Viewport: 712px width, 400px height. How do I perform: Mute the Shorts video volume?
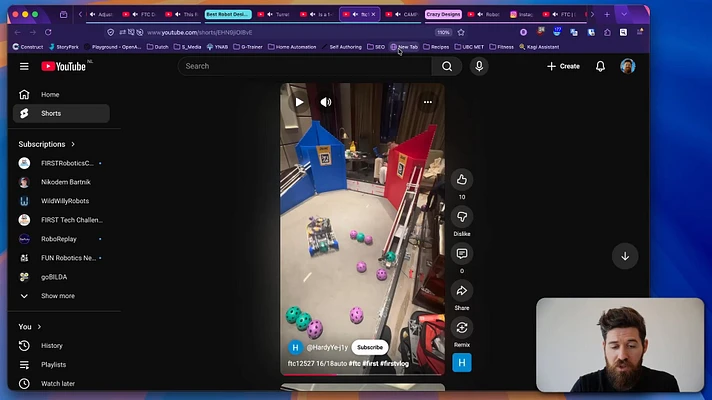point(326,102)
